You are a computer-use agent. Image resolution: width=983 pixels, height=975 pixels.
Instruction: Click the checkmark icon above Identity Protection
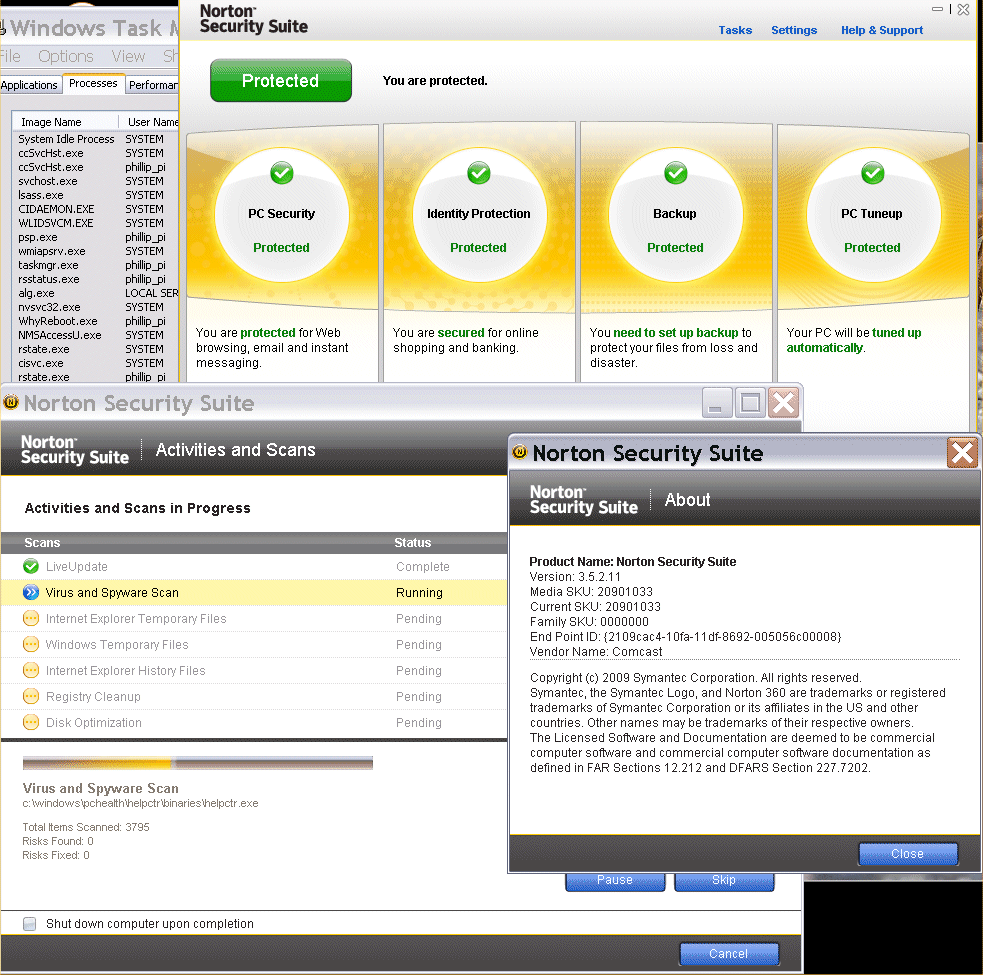click(x=479, y=174)
